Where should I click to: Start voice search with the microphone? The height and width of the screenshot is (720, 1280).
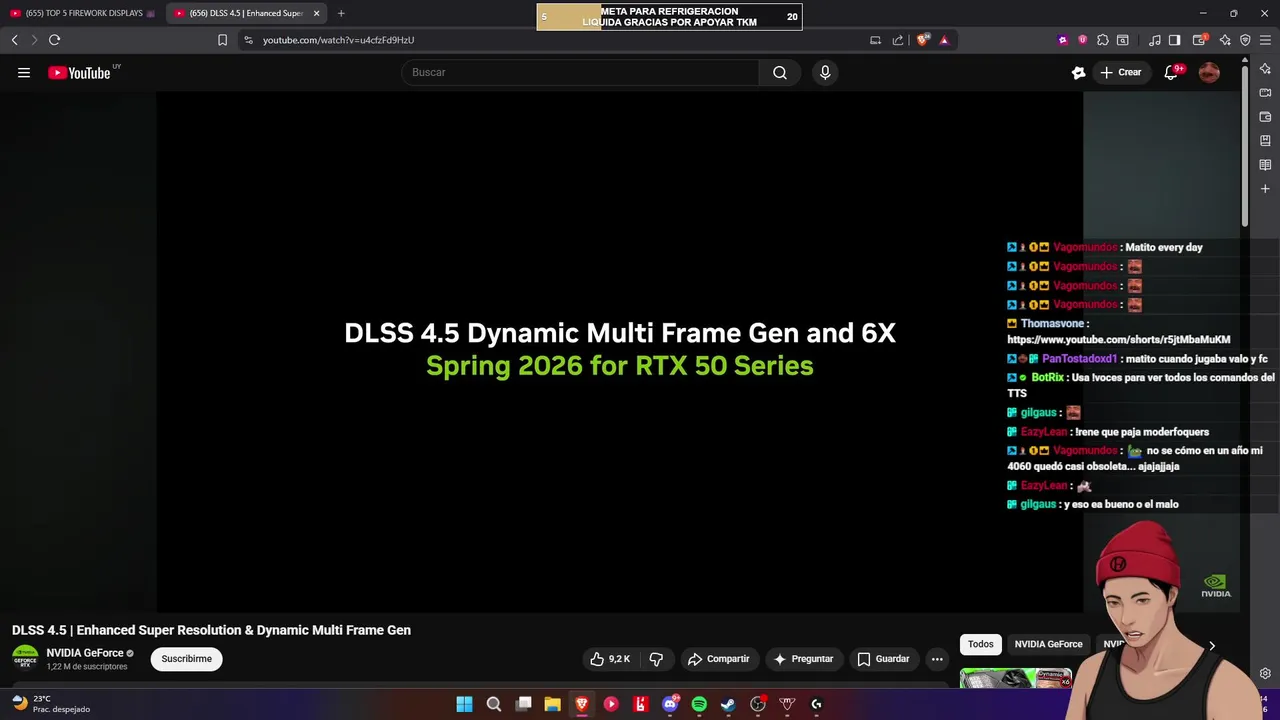[x=825, y=72]
